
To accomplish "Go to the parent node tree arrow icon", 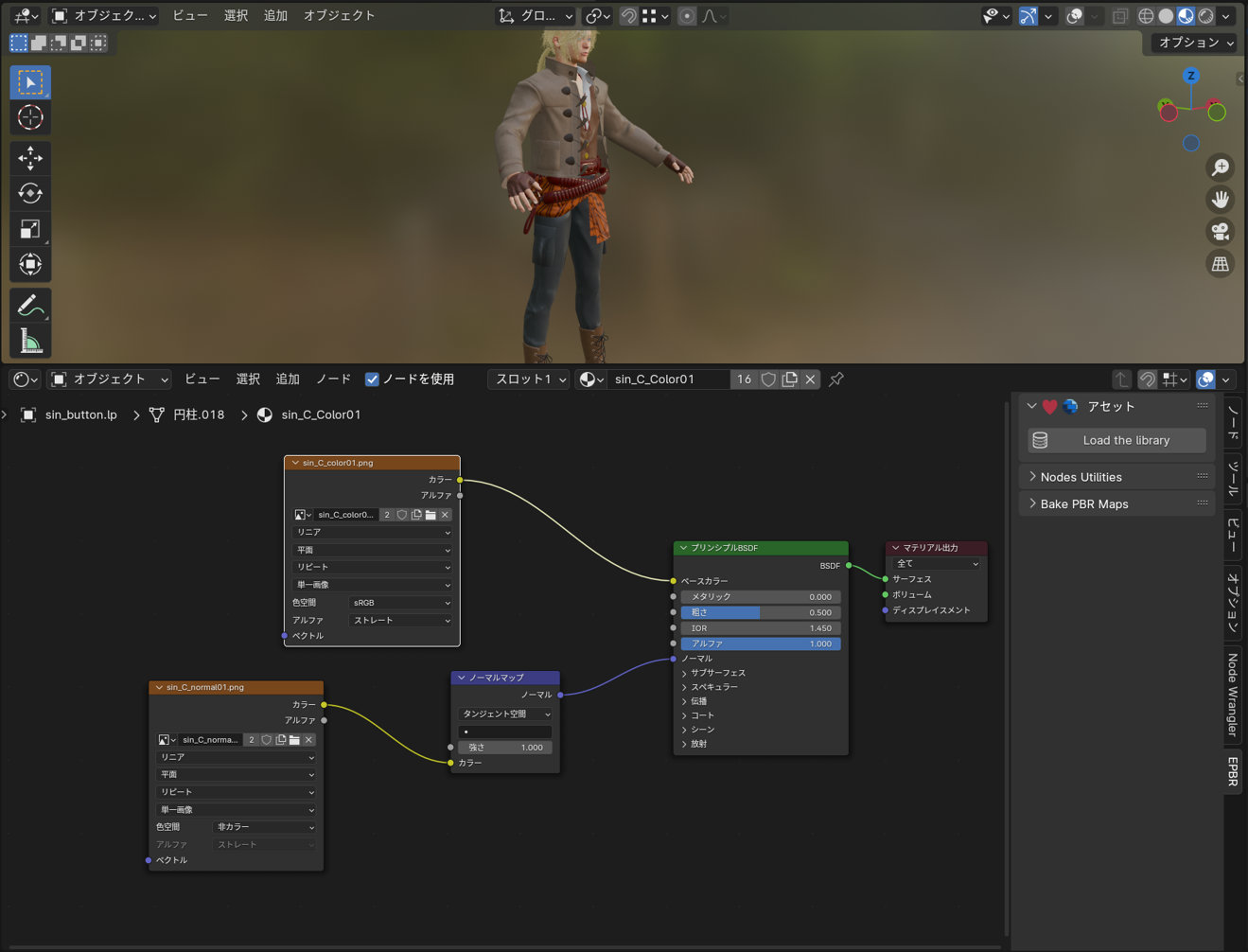I will tap(1121, 379).
